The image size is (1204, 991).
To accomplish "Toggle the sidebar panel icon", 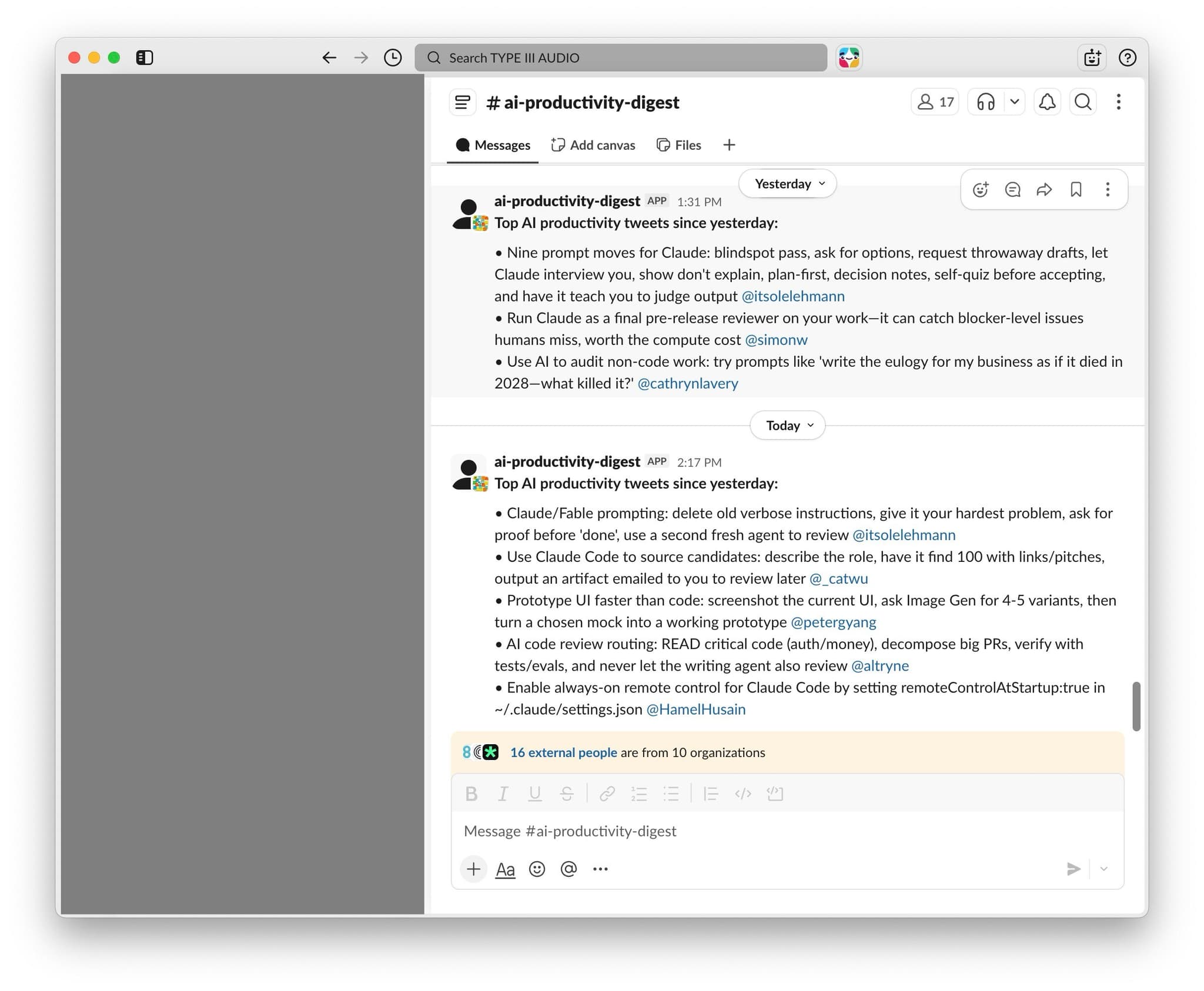I will (x=144, y=58).
